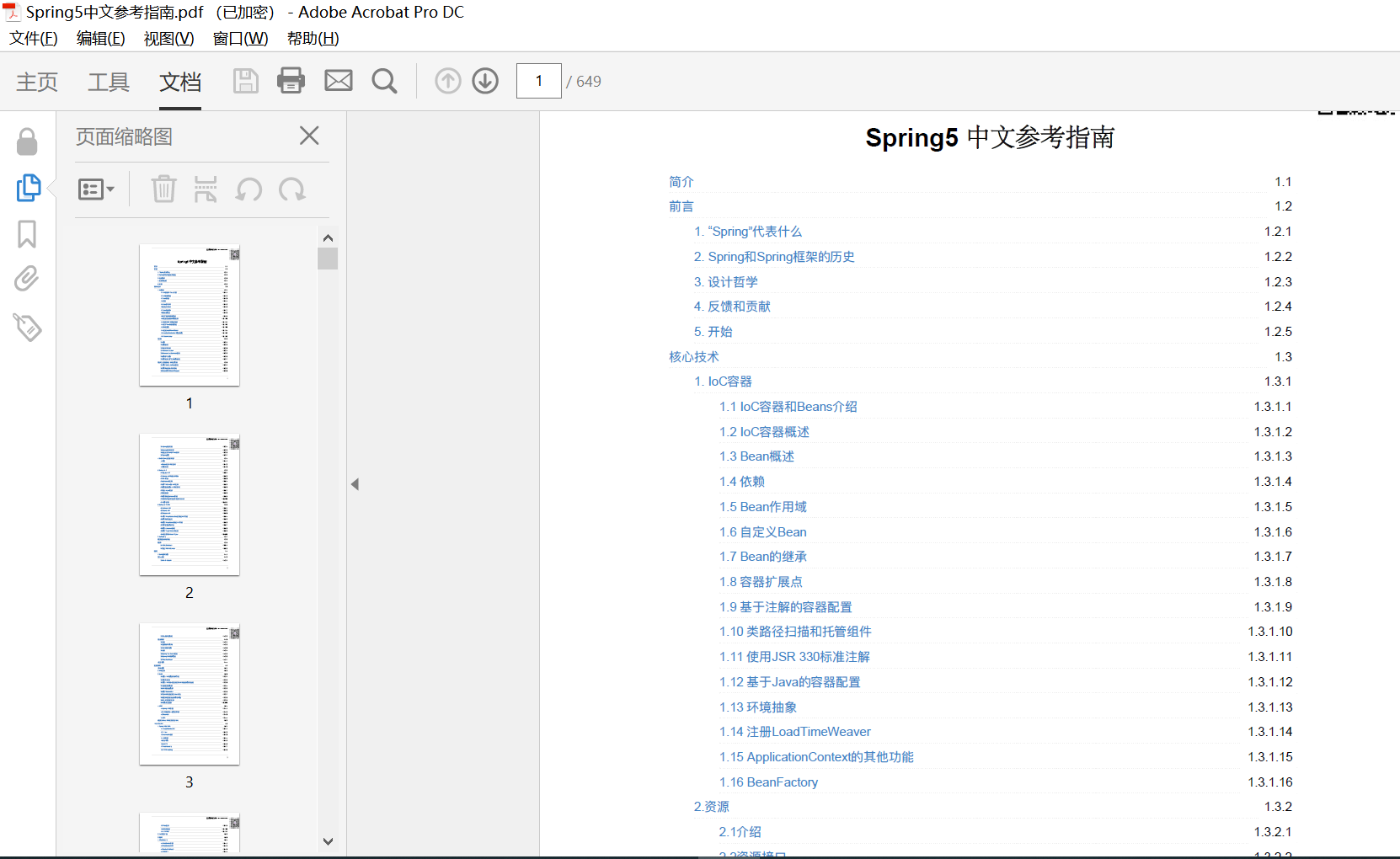Open the Attachments paperclip panel
Image resolution: width=1400 pixels, height=859 pixels.
[27, 279]
